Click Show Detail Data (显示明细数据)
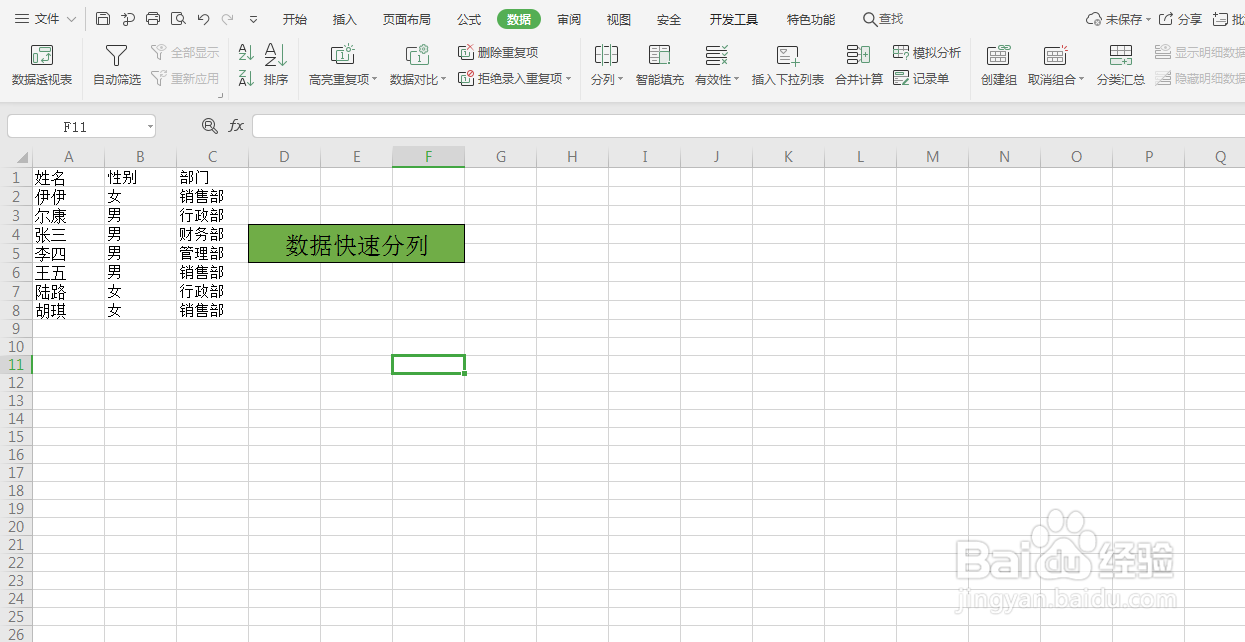This screenshot has height=642, width=1245. click(x=1199, y=52)
